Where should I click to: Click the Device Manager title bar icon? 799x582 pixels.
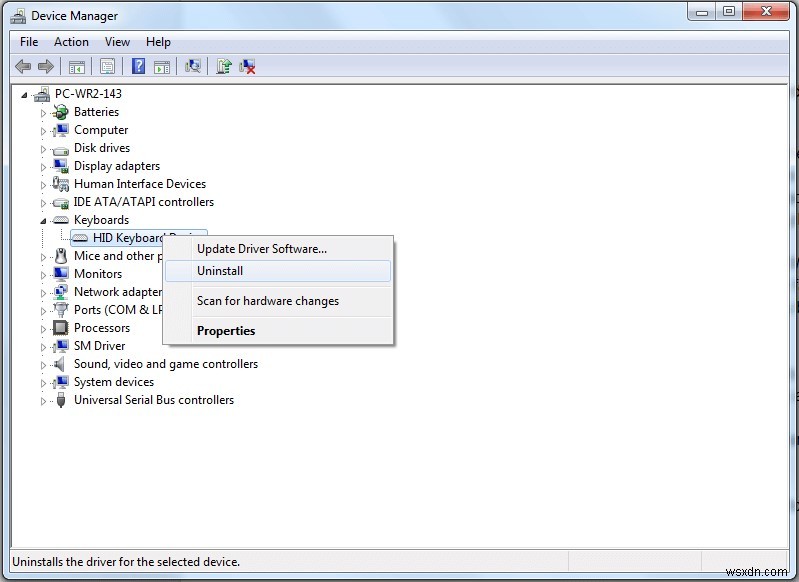click(18, 16)
